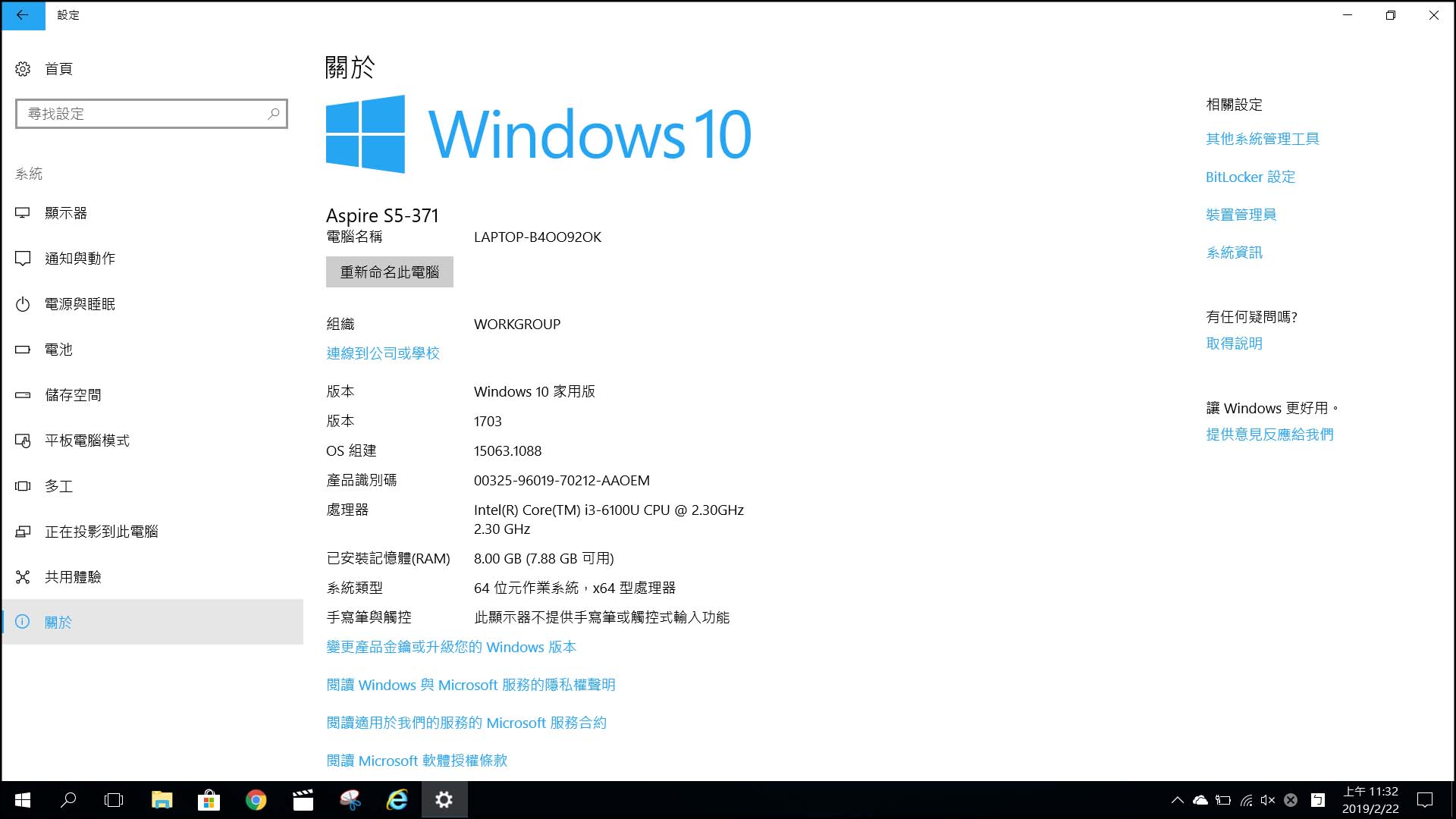Click the WORKGROUP organization value
1456x819 pixels.
pos(517,325)
